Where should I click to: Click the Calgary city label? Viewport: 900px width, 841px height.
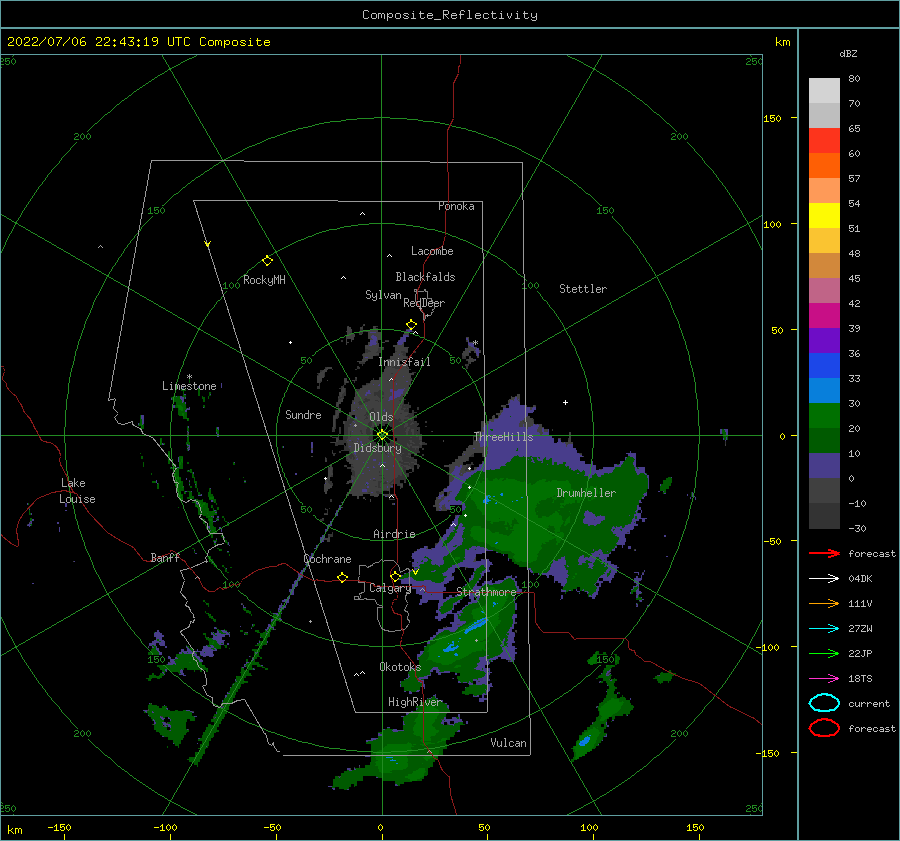(390, 588)
